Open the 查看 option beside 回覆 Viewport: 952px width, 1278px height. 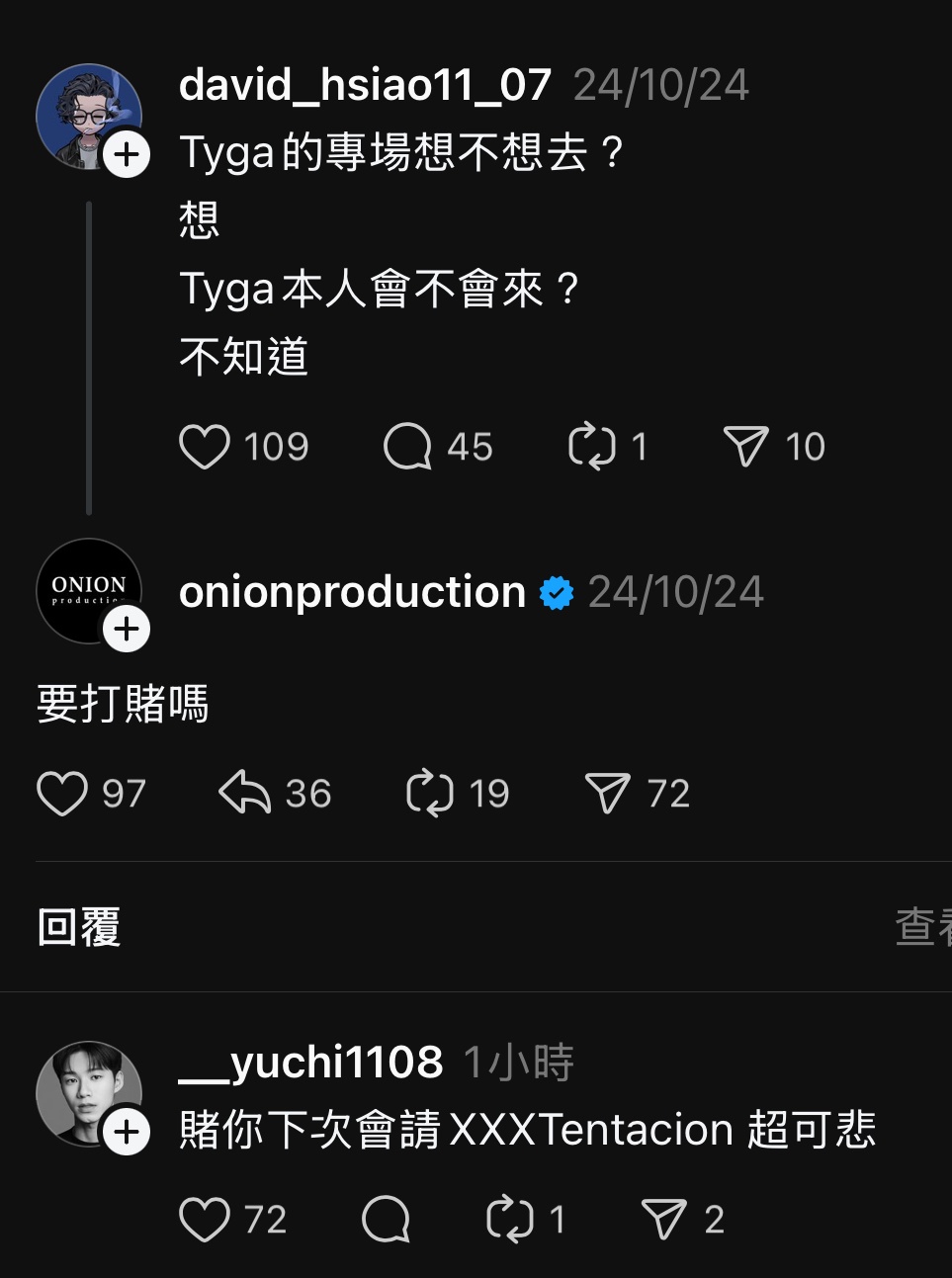click(923, 927)
